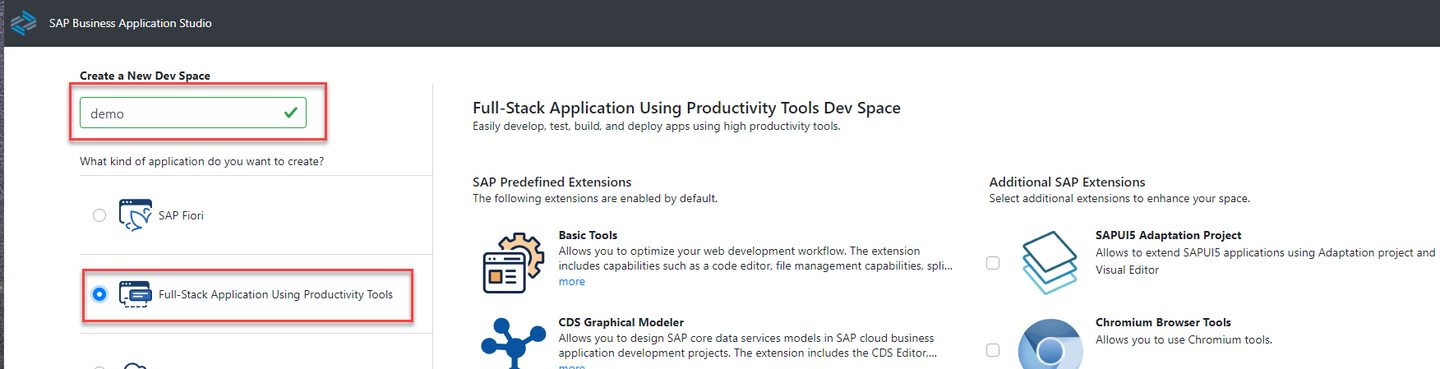Click the CDS Graphical Modeler heading

click(621, 322)
